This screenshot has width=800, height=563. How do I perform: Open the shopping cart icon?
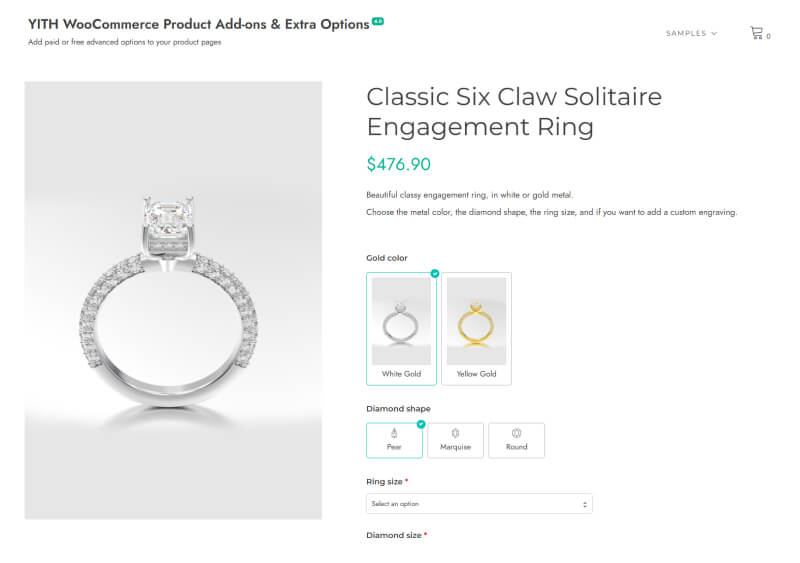point(757,33)
